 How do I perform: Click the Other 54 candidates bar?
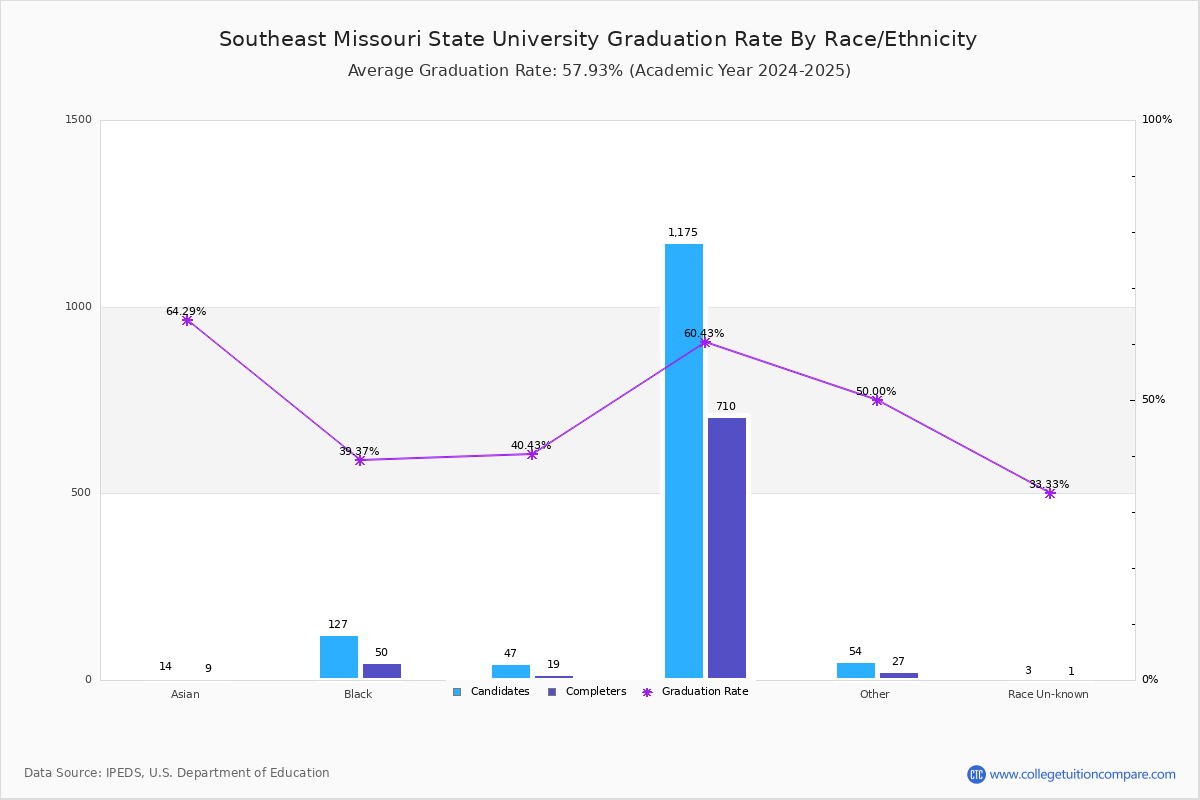[x=856, y=671]
